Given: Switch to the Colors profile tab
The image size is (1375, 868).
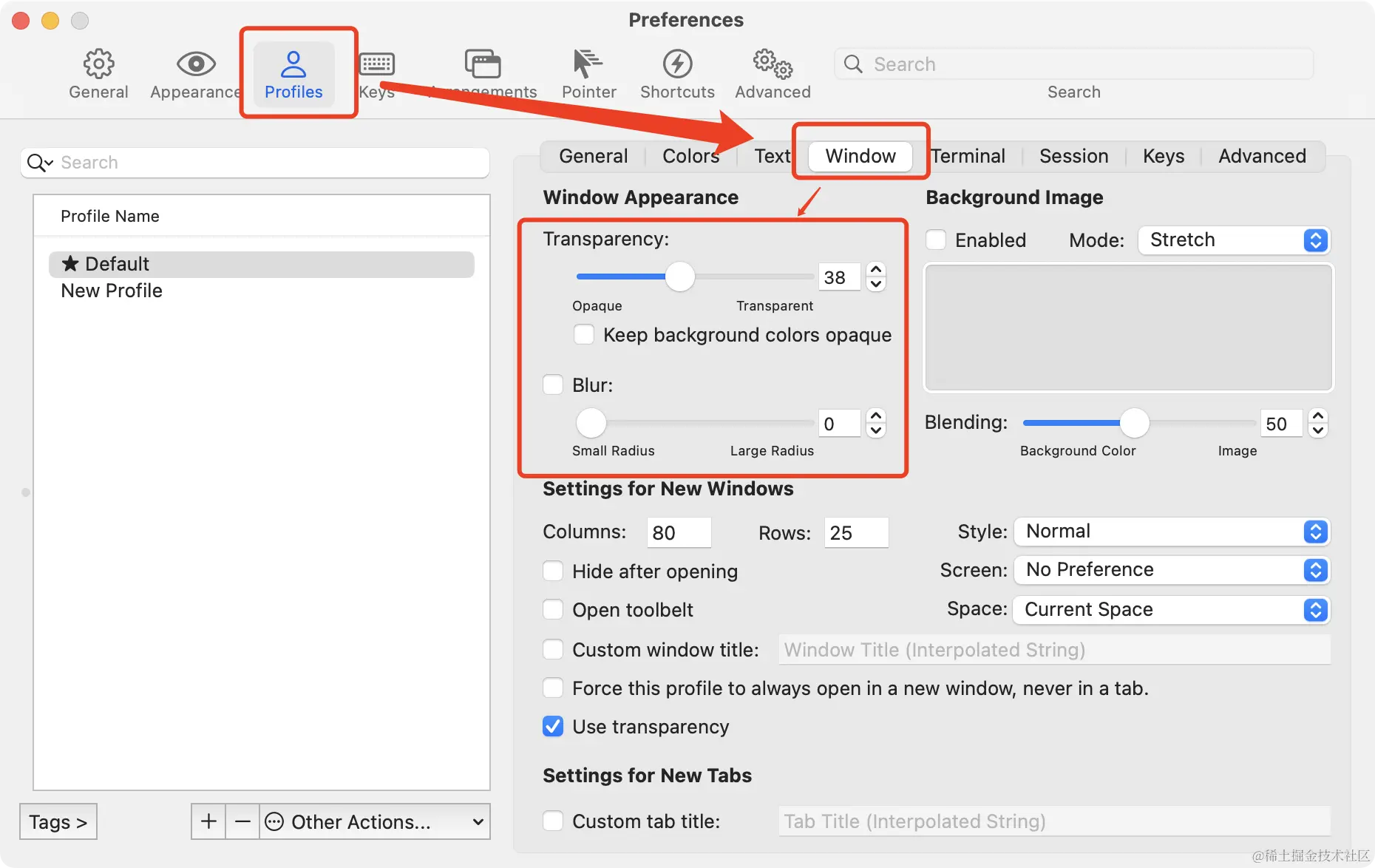Looking at the screenshot, I should click(691, 156).
